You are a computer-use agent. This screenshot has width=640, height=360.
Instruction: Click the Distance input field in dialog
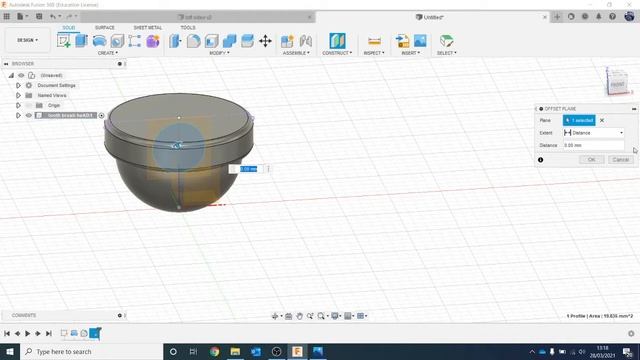[x=593, y=145]
